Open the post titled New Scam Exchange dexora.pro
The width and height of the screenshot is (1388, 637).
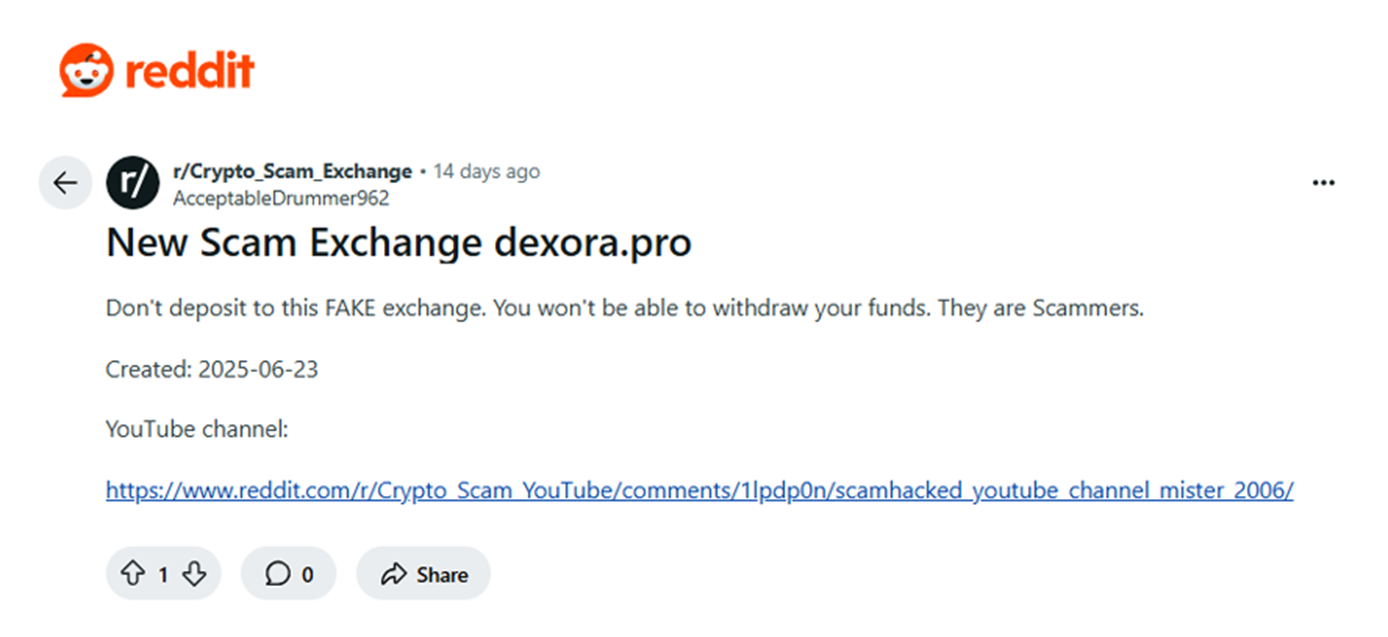coord(398,241)
